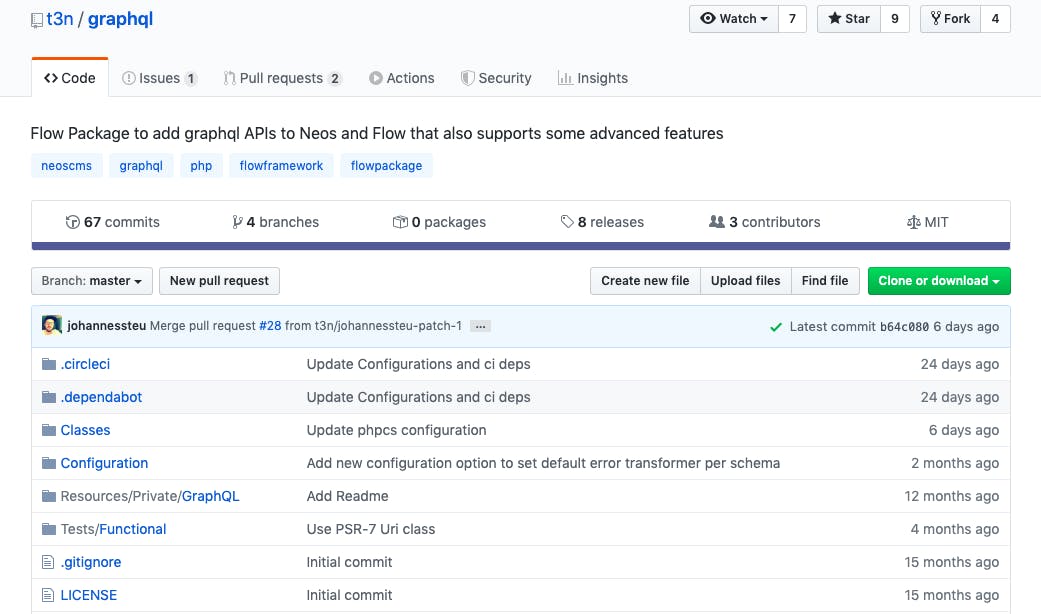Open 'Add new configuration option' commit message
The width and height of the screenshot is (1041, 614).
(543, 463)
